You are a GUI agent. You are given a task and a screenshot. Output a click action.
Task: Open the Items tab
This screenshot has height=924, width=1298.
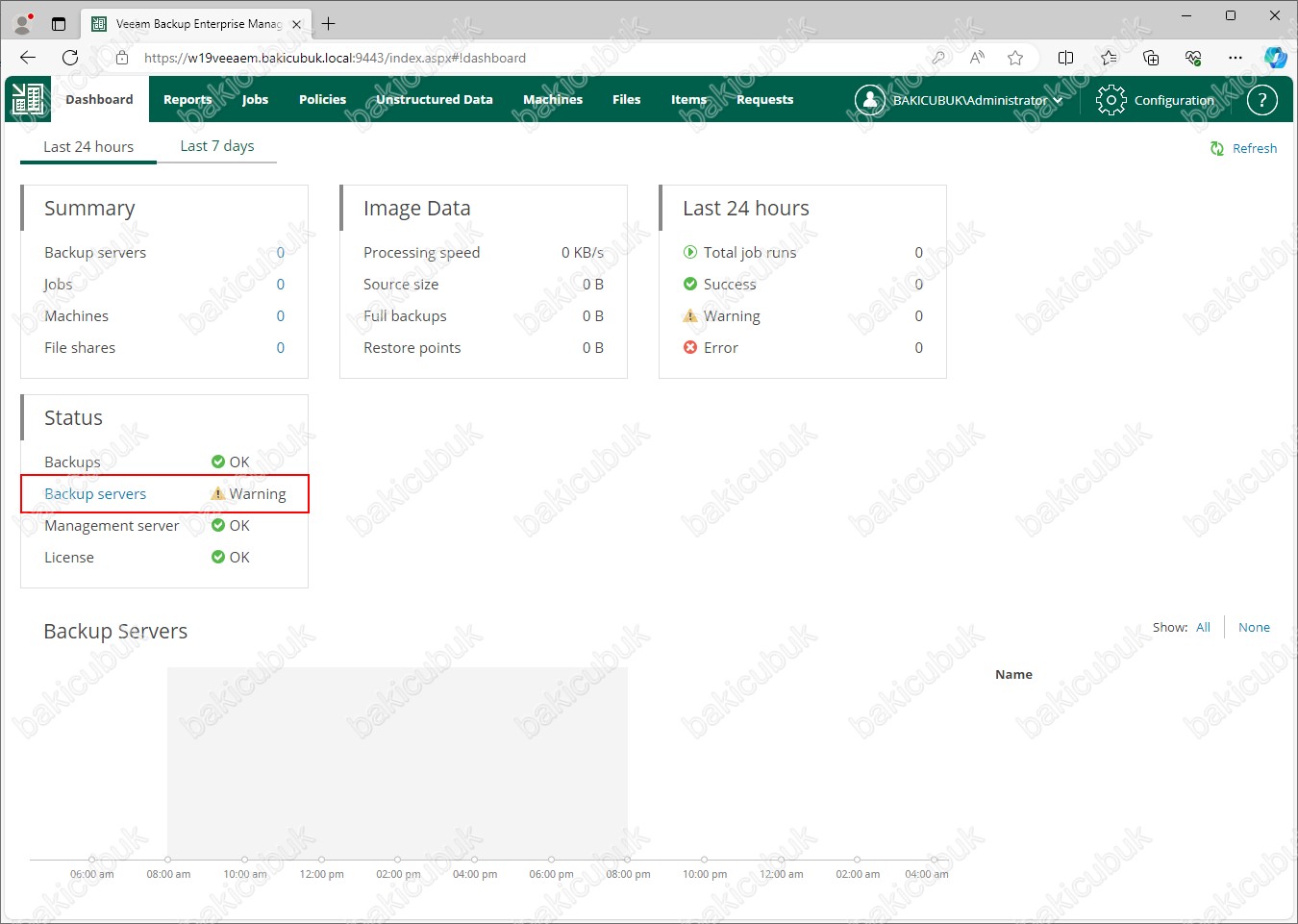click(688, 99)
